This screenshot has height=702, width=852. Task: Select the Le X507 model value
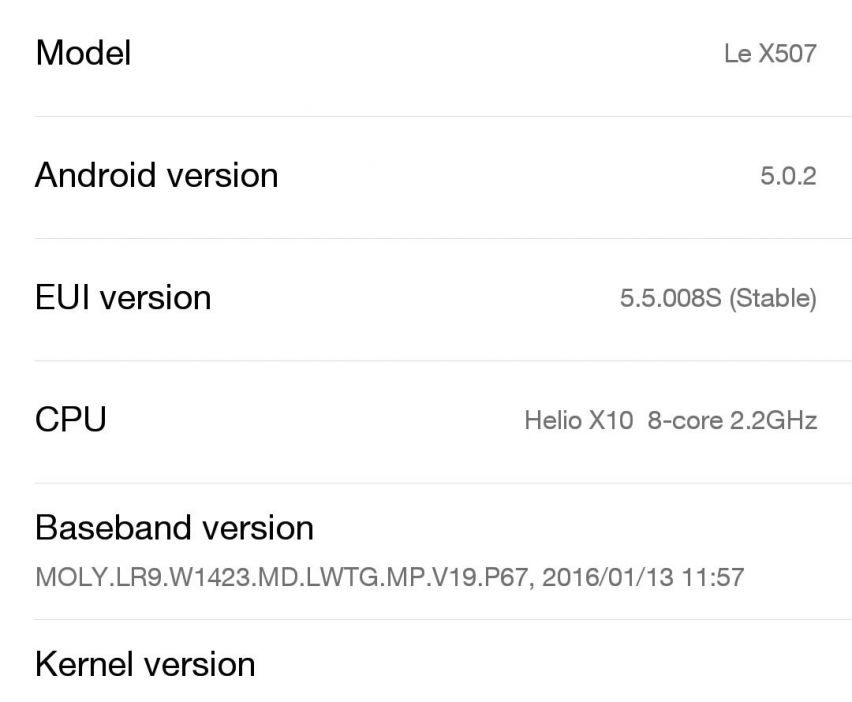[x=769, y=54]
